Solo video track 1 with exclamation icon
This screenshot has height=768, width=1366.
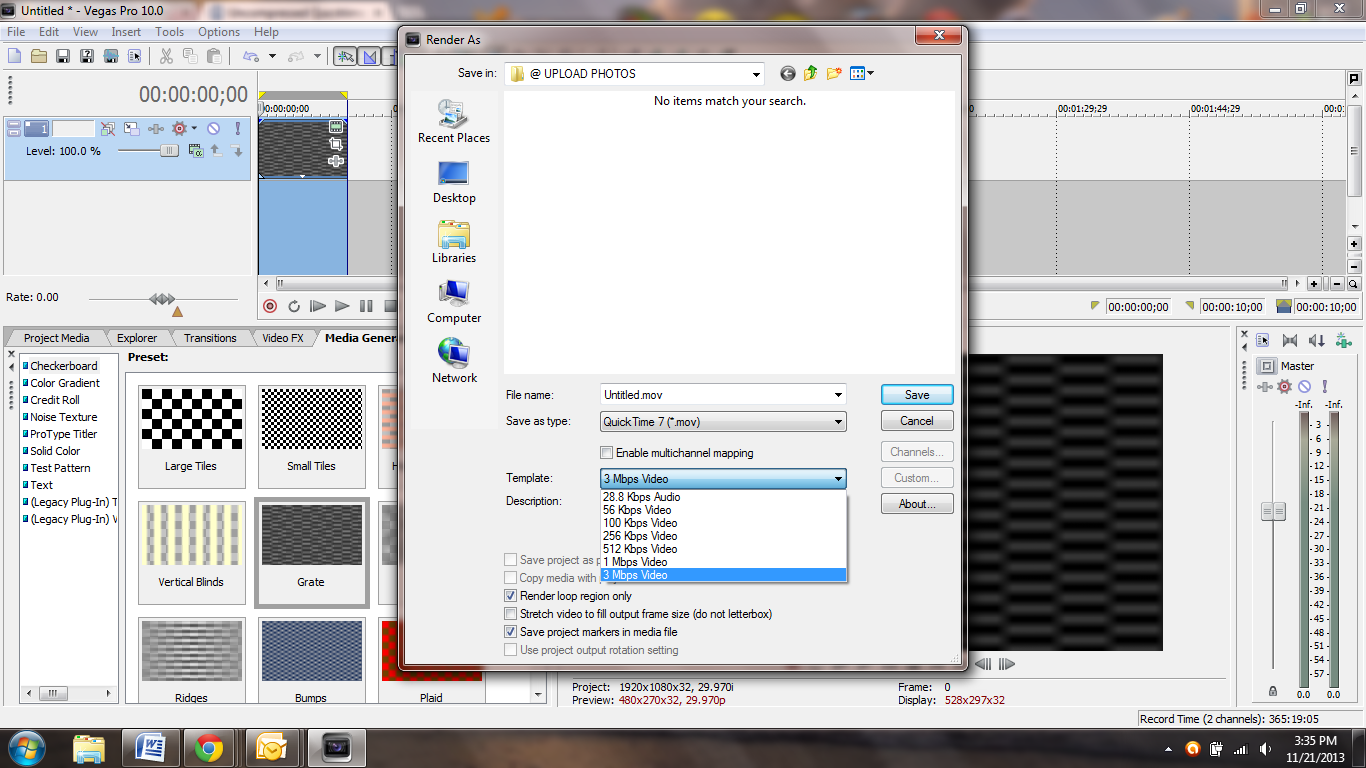[238, 129]
